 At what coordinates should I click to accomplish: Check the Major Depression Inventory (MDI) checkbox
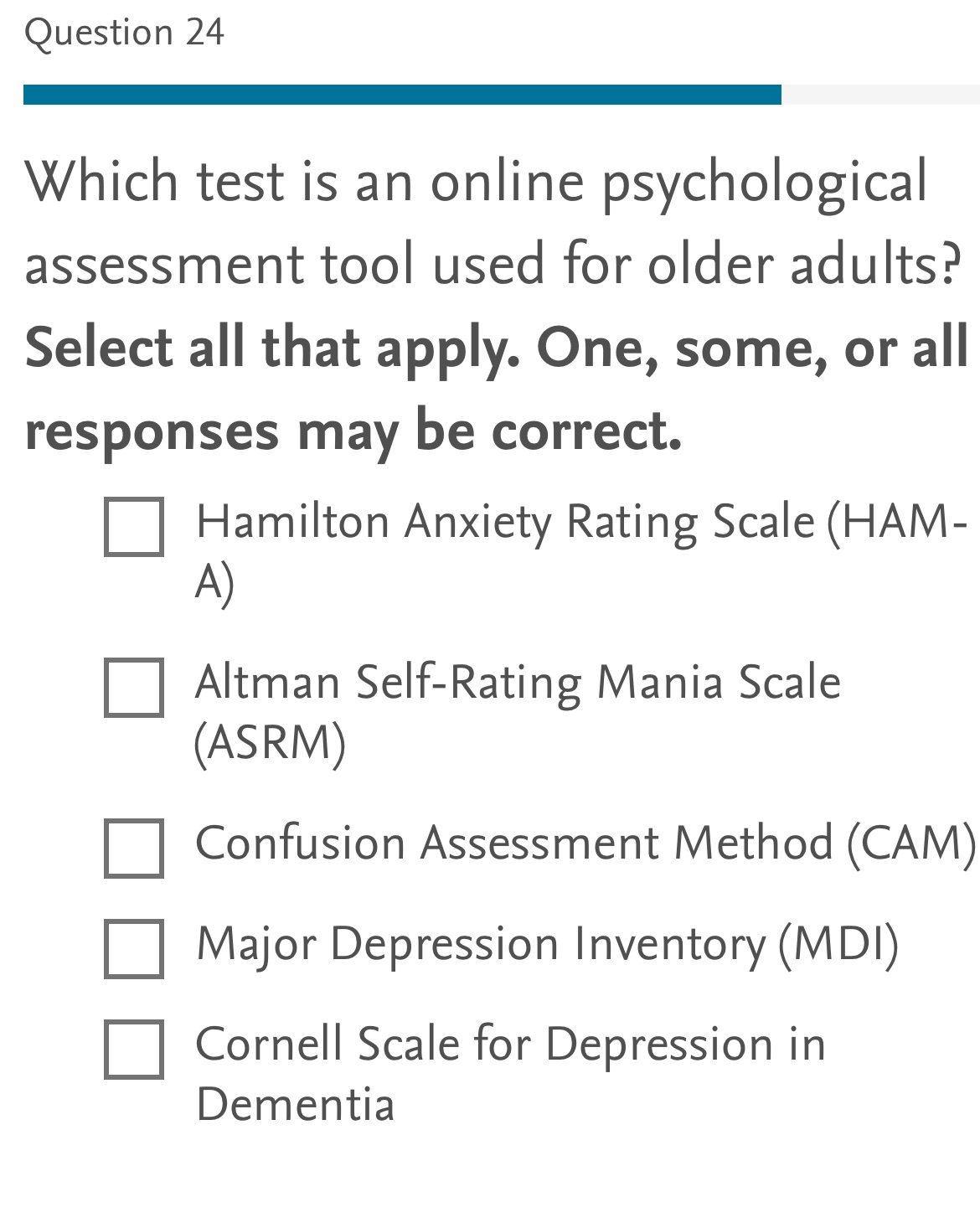[134, 949]
